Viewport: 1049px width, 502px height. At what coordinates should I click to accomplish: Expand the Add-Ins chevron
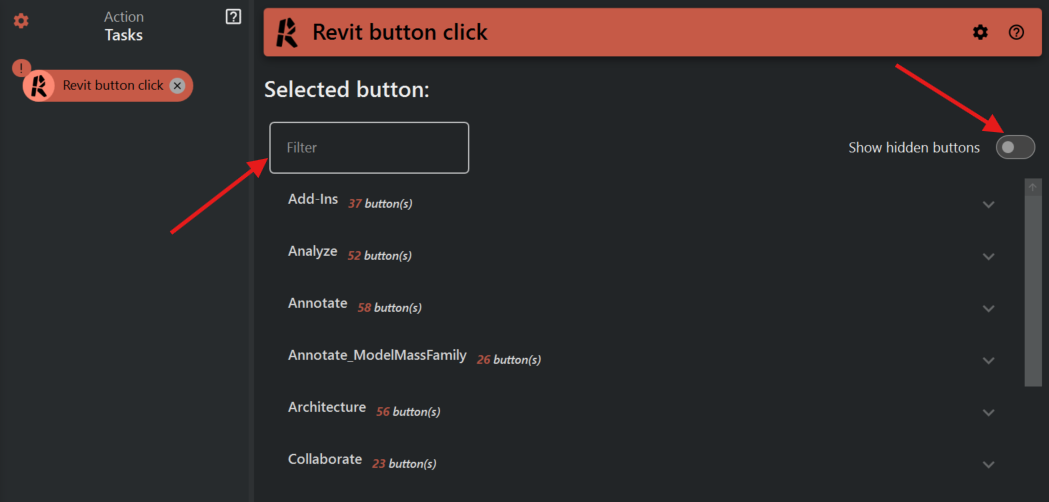[989, 204]
